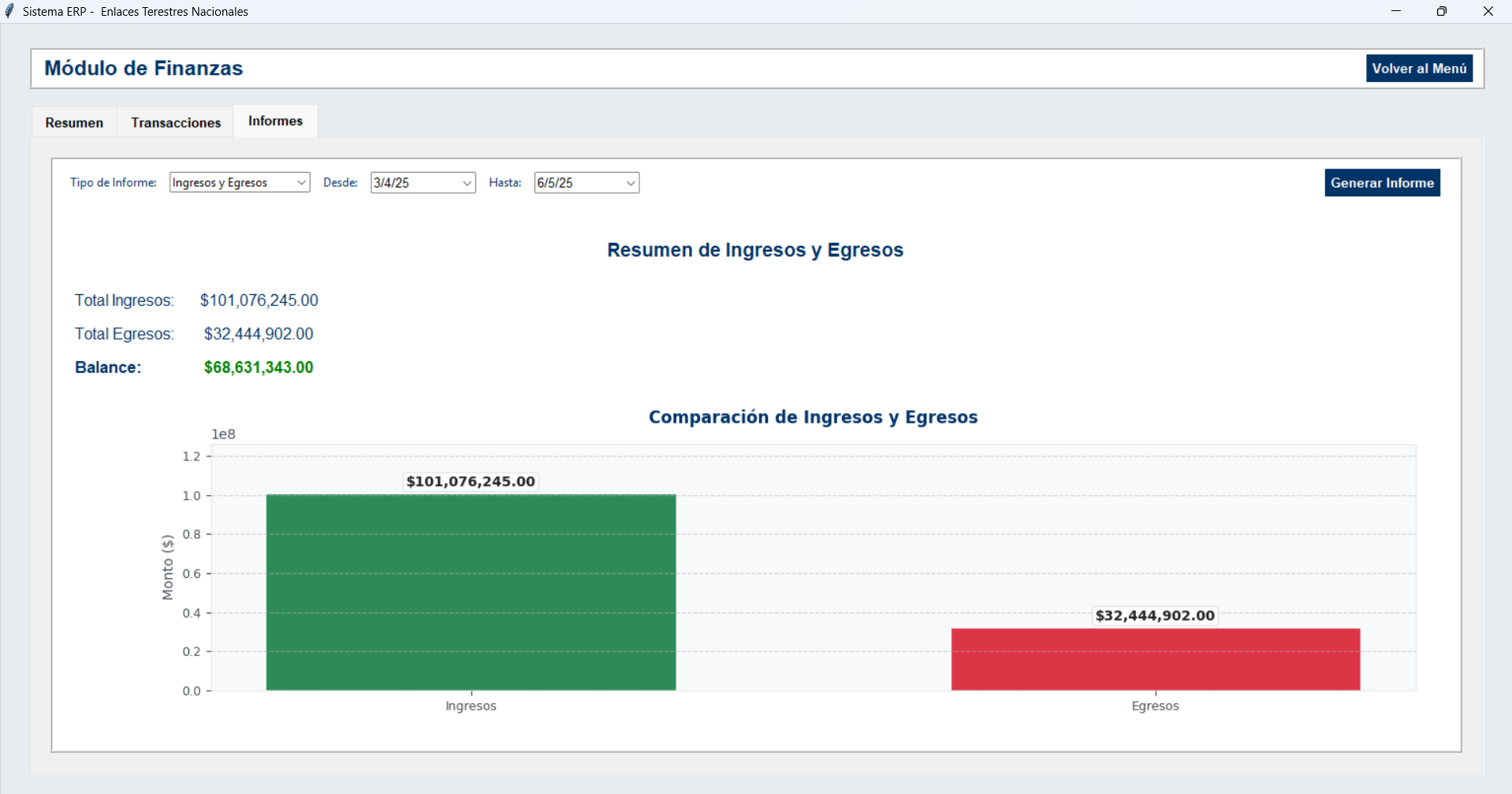Viewport: 1512px width, 794px height.
Task: Click the Egresos x-axis label
Action: [1155, 706]
